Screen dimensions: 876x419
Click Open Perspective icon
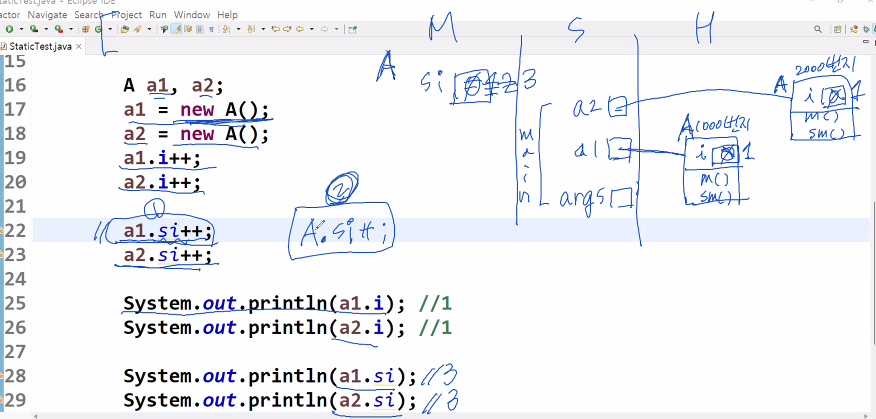click(837, 29)
